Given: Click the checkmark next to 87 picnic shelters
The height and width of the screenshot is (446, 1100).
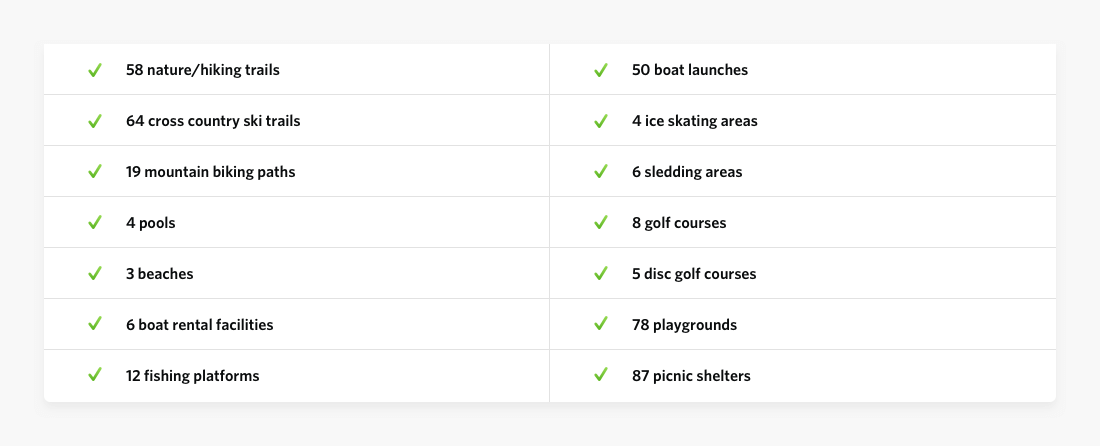Looking at the screenshot, I should pos(601,375).
